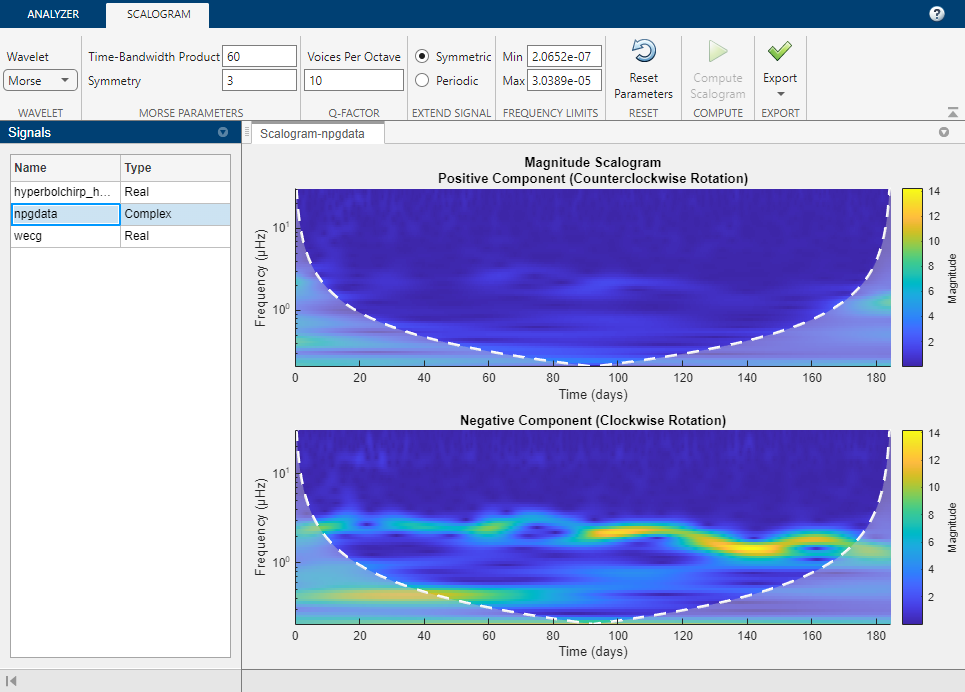Select the Symmetric extend signal option
This screenshot has height=692, width=965.
(422, 57)
